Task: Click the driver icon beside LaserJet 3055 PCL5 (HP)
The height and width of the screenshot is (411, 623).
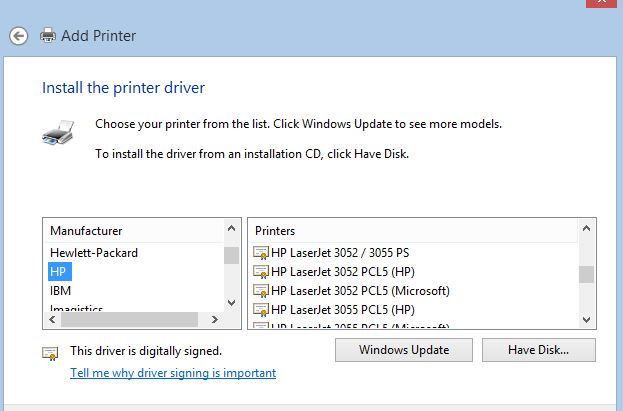Action: click(x=261, y=310)
